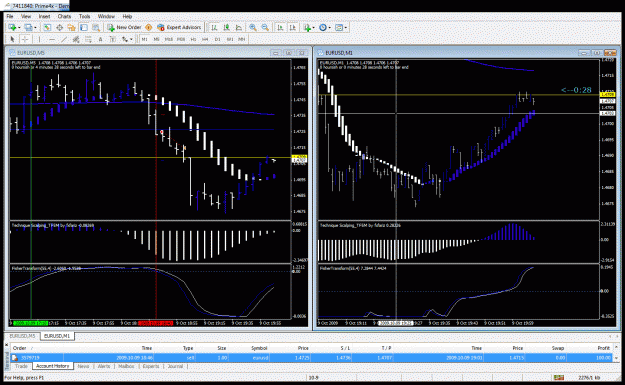Switch timeframe to M5

pyautogui.click(x=156, y=39)
